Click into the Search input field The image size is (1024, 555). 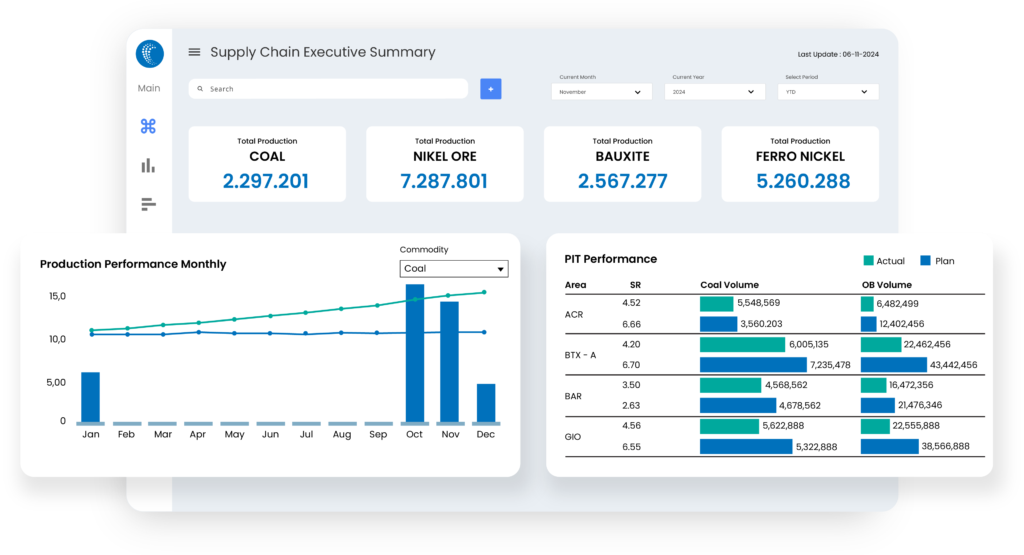click(x=330, y=89)
